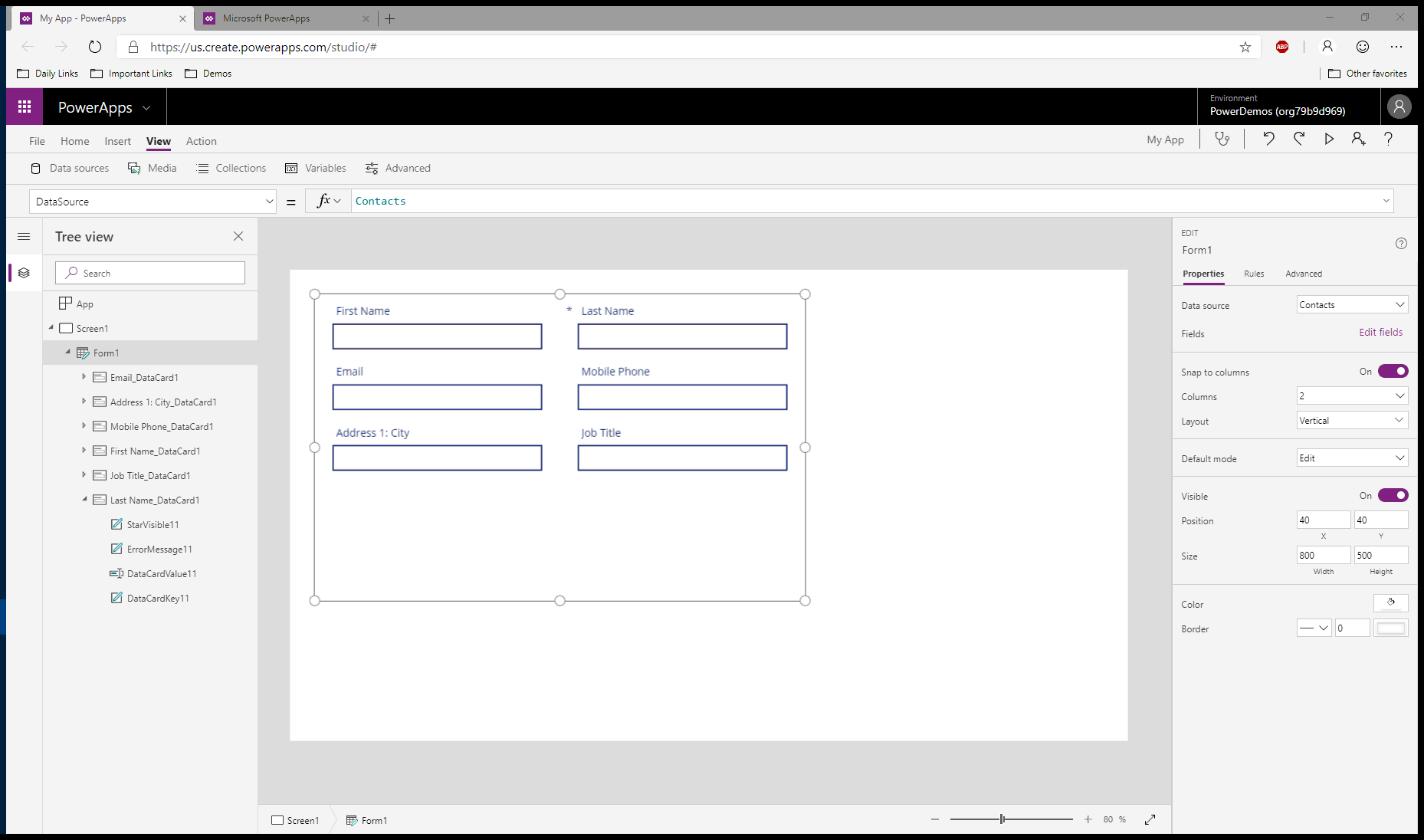1424x840 pixels.
Task: Undo the last change
Action: point(1268,139)
